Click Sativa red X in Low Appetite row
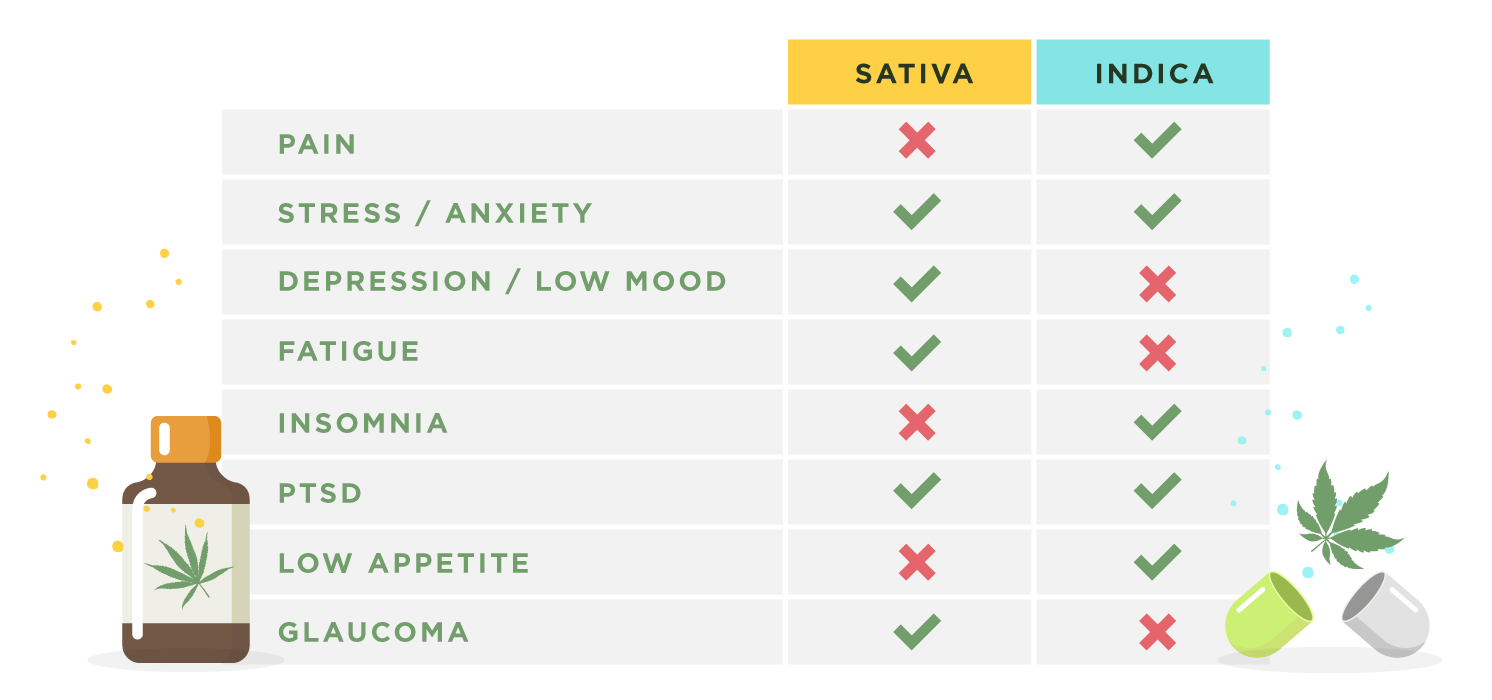The height and width of the screenshot is (700, 1492). coord(916,562)
